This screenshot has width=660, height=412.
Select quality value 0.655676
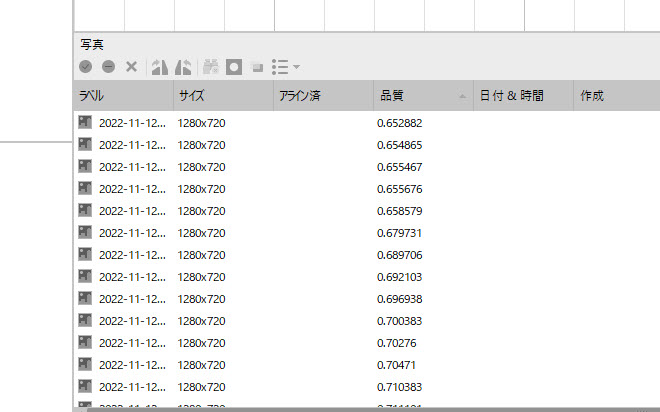(x=399, y=189)
